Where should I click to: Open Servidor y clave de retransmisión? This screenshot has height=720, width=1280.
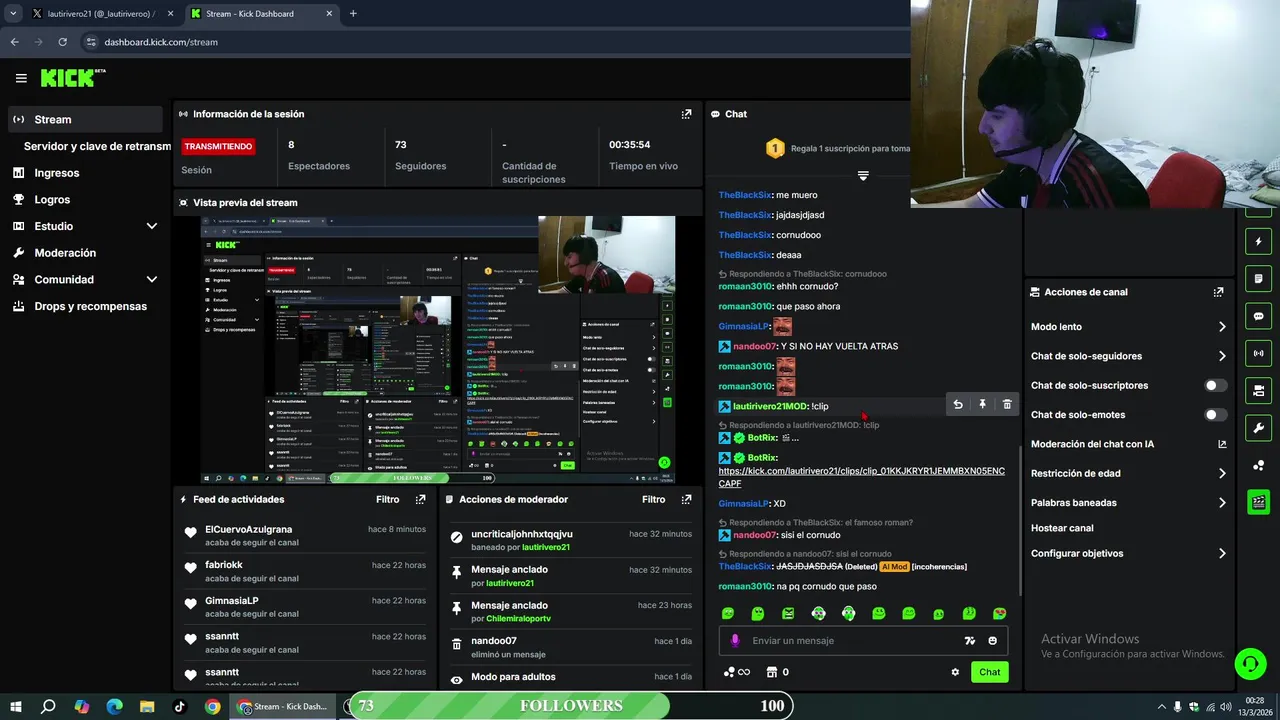[96, 146]
